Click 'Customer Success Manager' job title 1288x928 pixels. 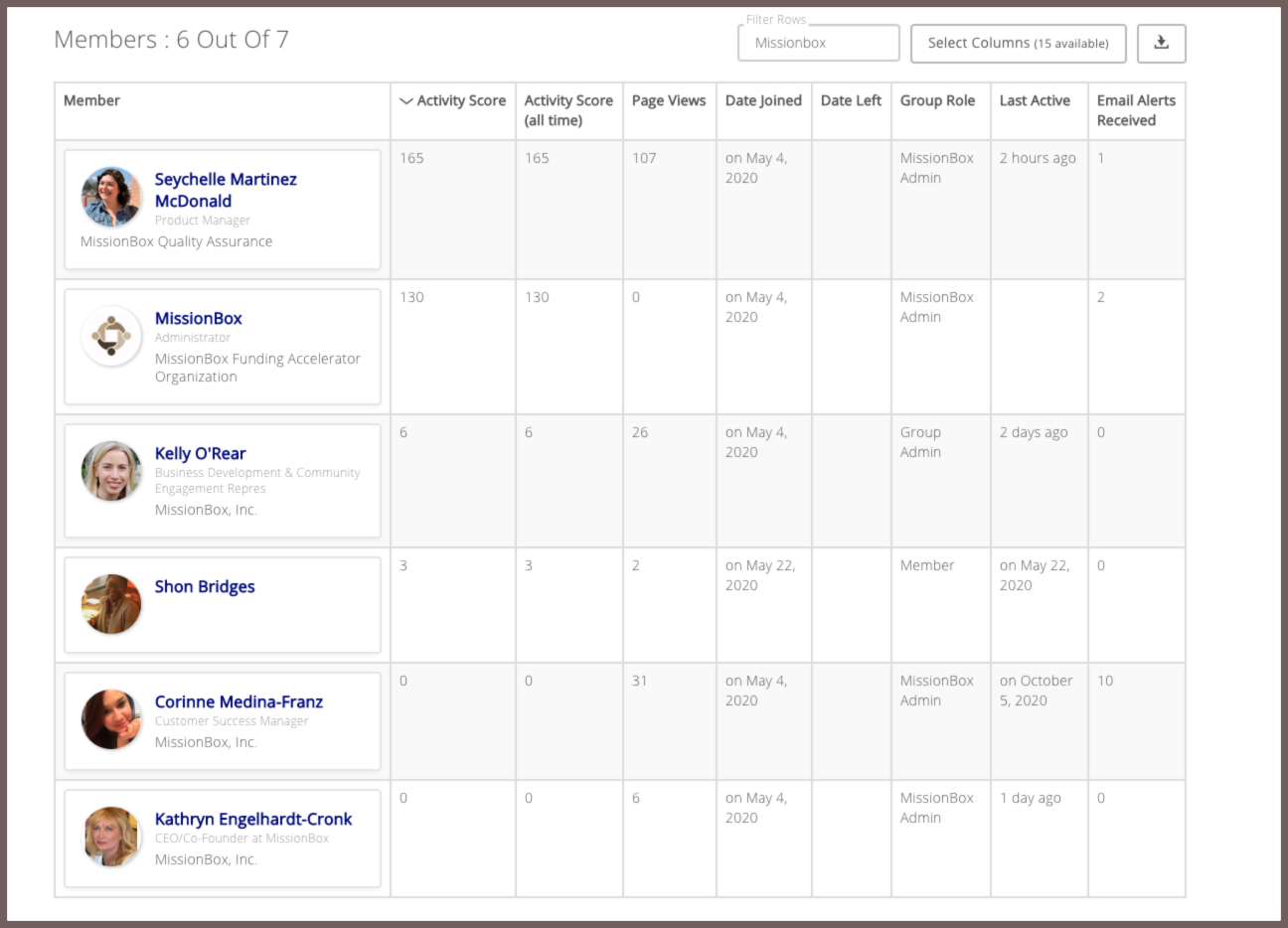232,721
